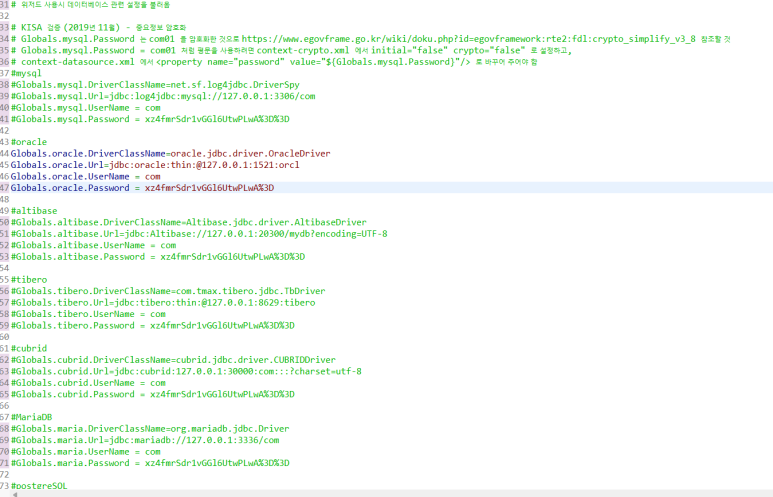Click the Globals.oracle.Password key

point(70,188)
